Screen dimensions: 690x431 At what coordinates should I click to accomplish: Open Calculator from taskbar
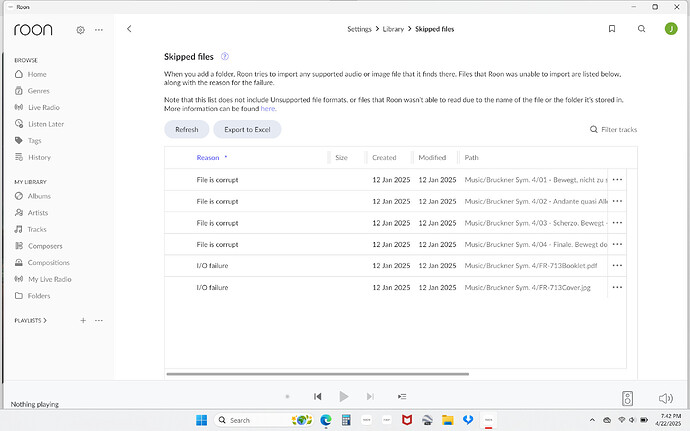pos(346,420)
